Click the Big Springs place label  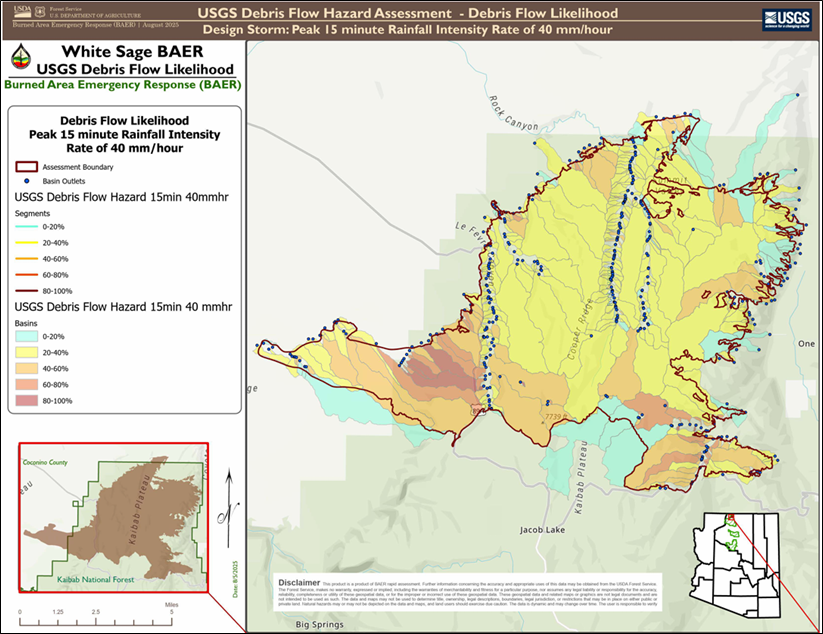319,625
